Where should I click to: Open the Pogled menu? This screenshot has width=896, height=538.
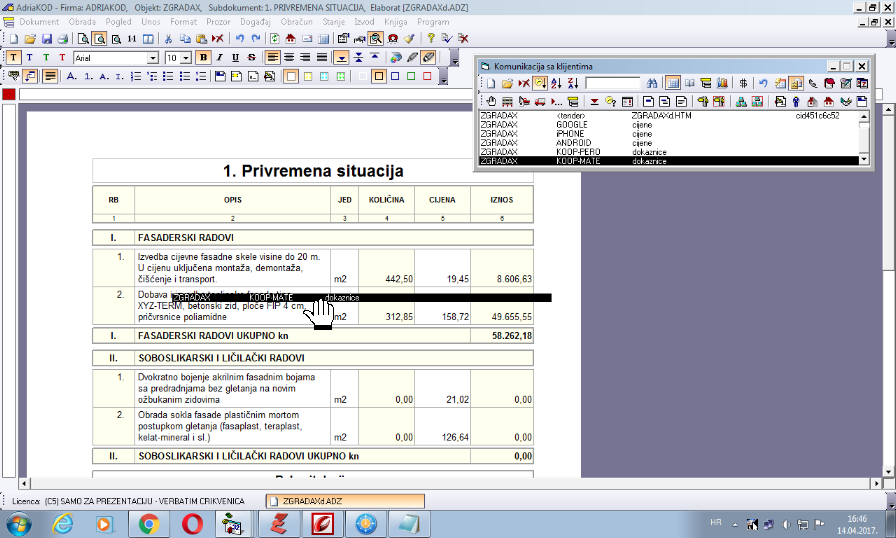tap(118, 22)
